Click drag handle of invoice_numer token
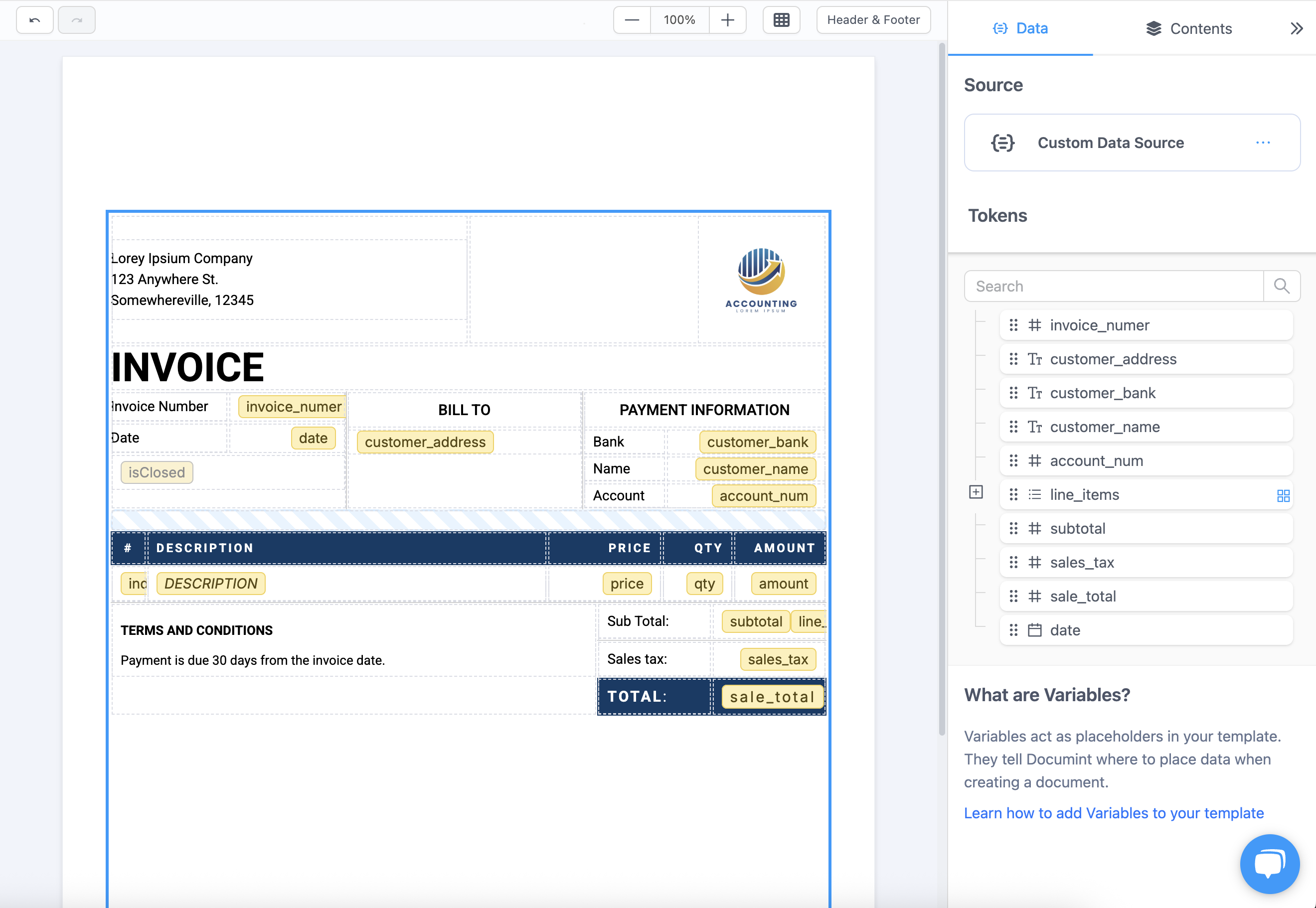This screenshot has width=1316, height=908. [1013, 325]
